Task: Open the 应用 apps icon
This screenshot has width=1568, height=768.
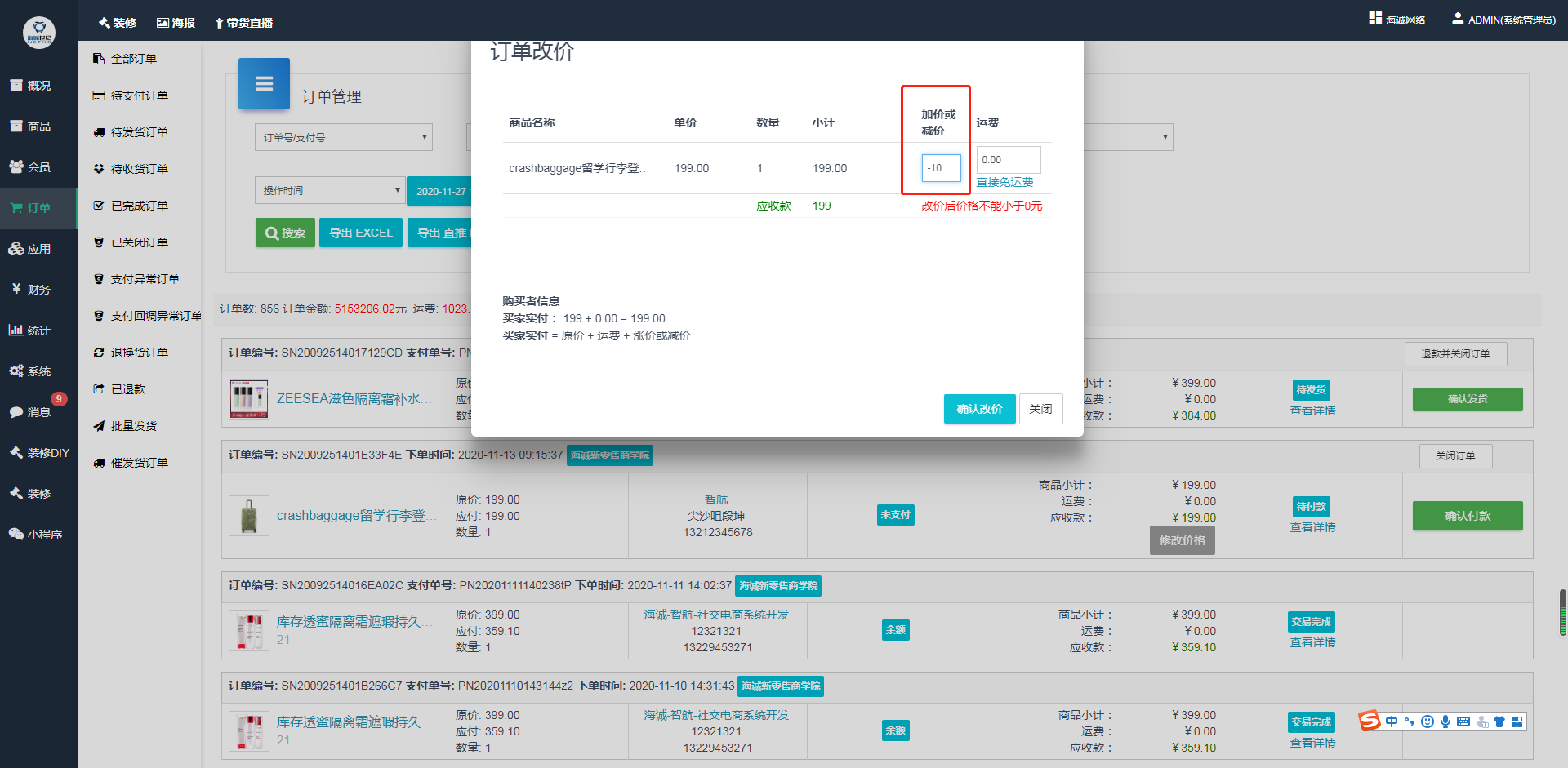Action: tap(16, 249)
